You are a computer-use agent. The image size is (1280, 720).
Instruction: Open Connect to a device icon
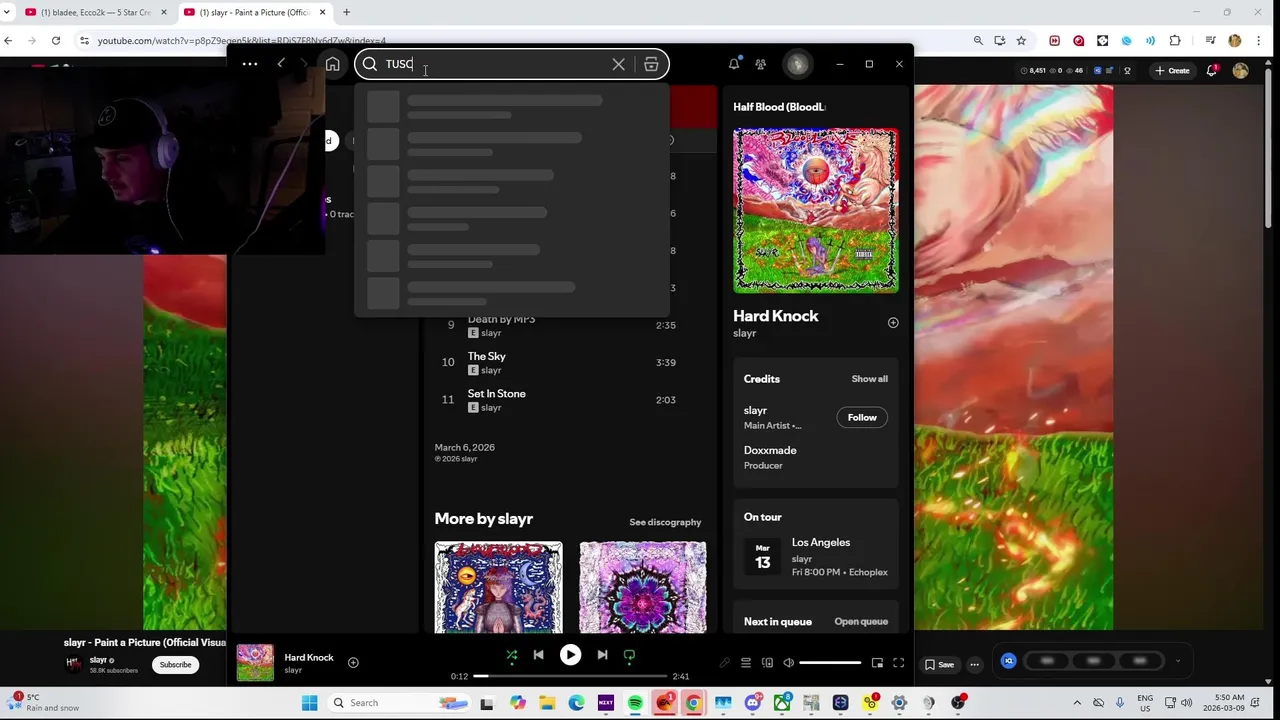pos(767,663)
